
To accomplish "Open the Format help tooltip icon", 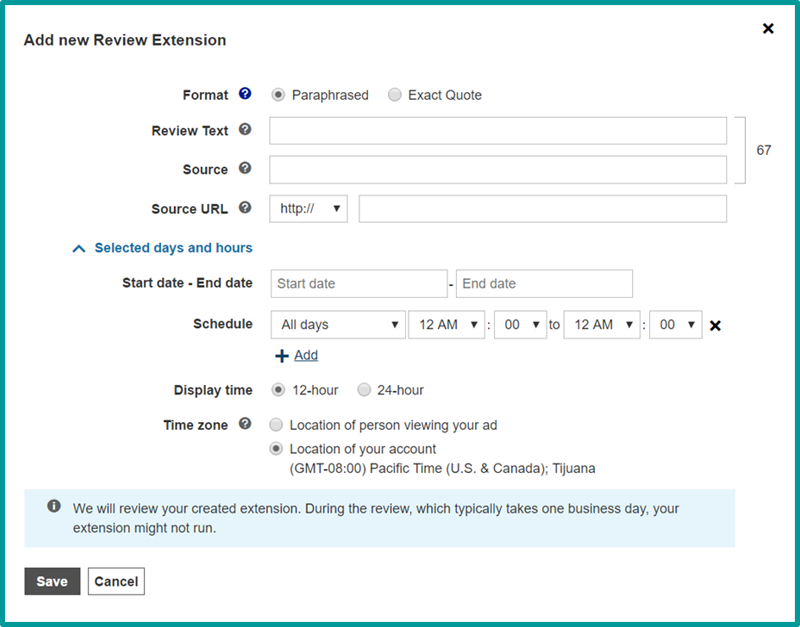I will (245, 94).
